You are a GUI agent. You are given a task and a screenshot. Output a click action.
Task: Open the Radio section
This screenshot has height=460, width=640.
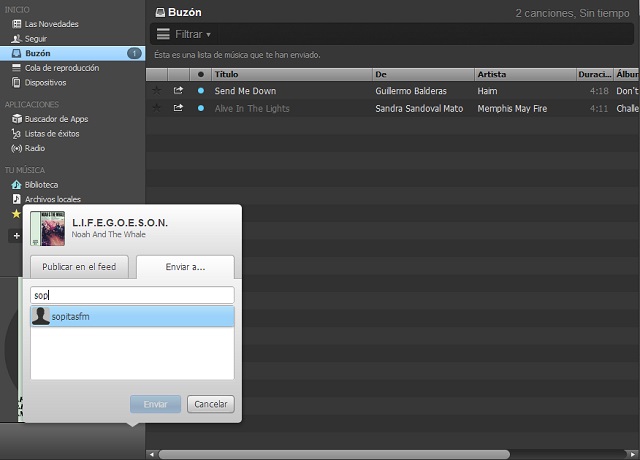[34, 148]
